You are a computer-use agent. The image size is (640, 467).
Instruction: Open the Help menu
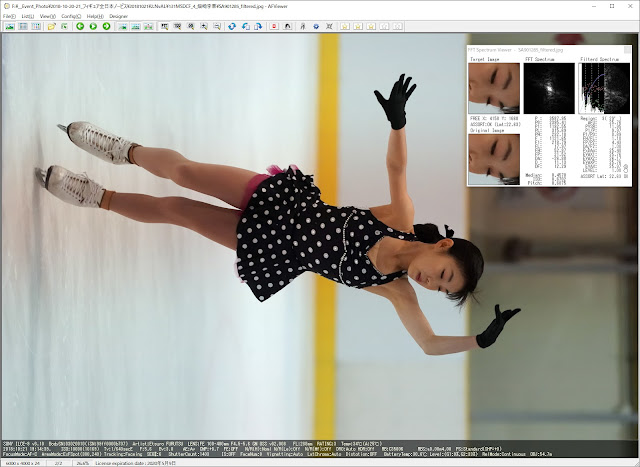point(95,16)
